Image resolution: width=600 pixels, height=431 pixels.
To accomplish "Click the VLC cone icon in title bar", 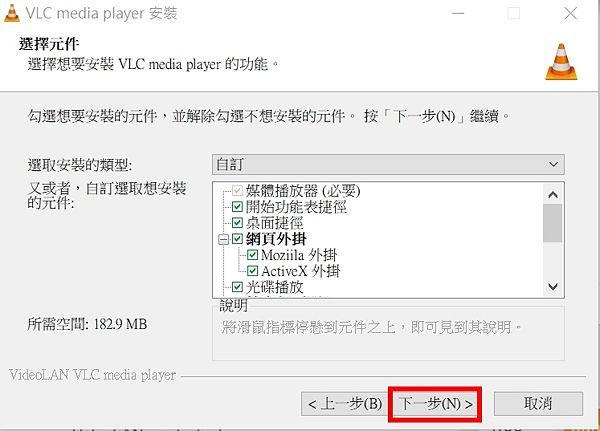I will [x=11, y=13].
